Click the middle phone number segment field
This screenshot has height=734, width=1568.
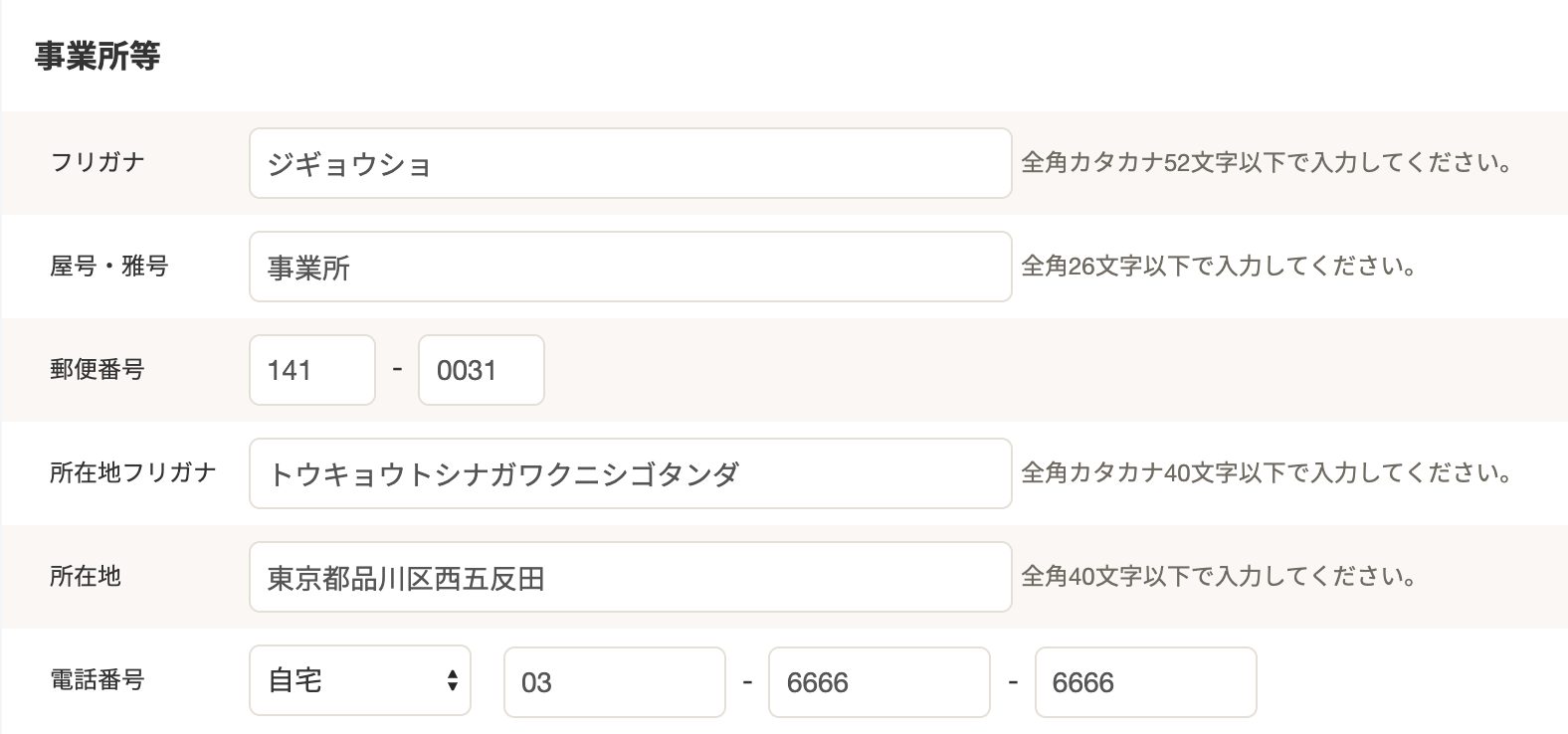click(x=879, y=682)
